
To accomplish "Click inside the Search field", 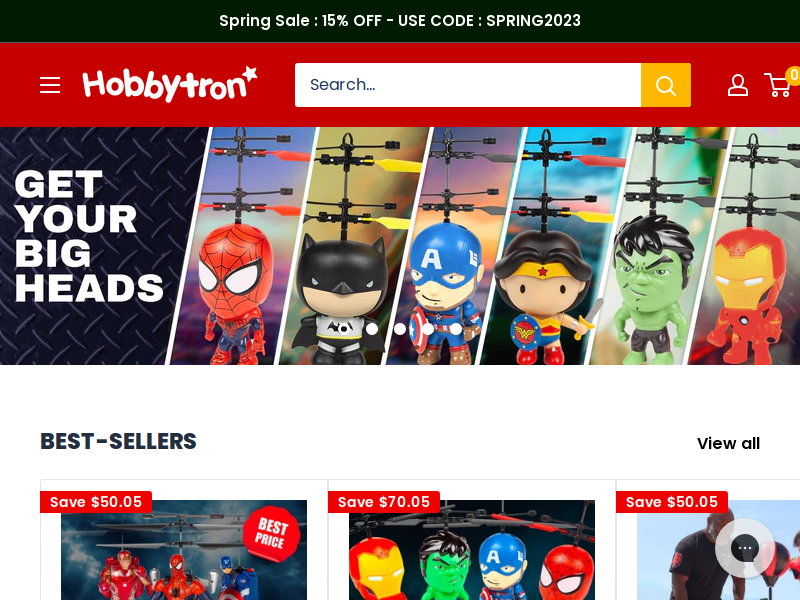I will pyautogui.click(x=468, y=85).
